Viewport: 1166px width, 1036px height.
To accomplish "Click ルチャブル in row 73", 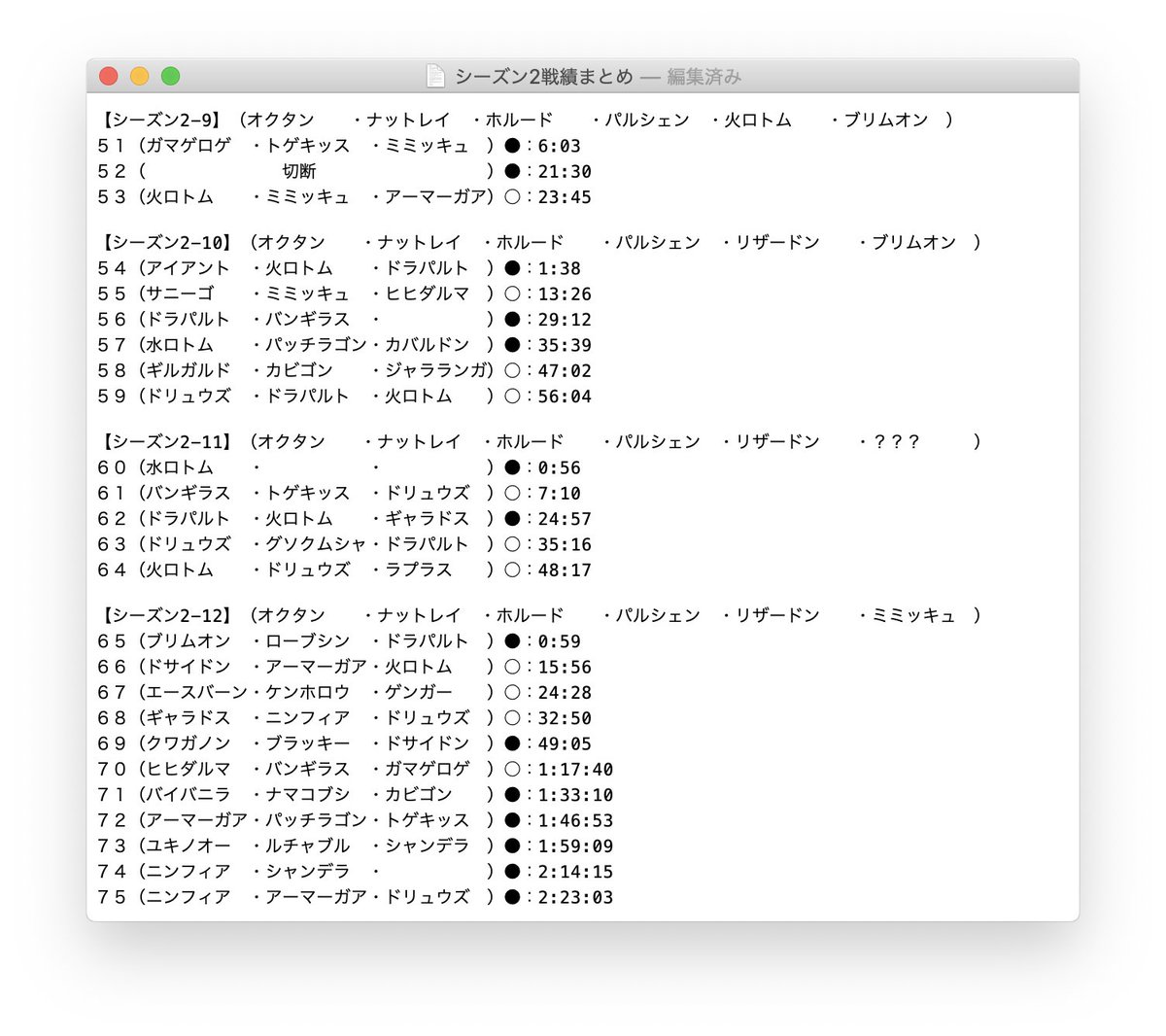I will coord(308,846).
